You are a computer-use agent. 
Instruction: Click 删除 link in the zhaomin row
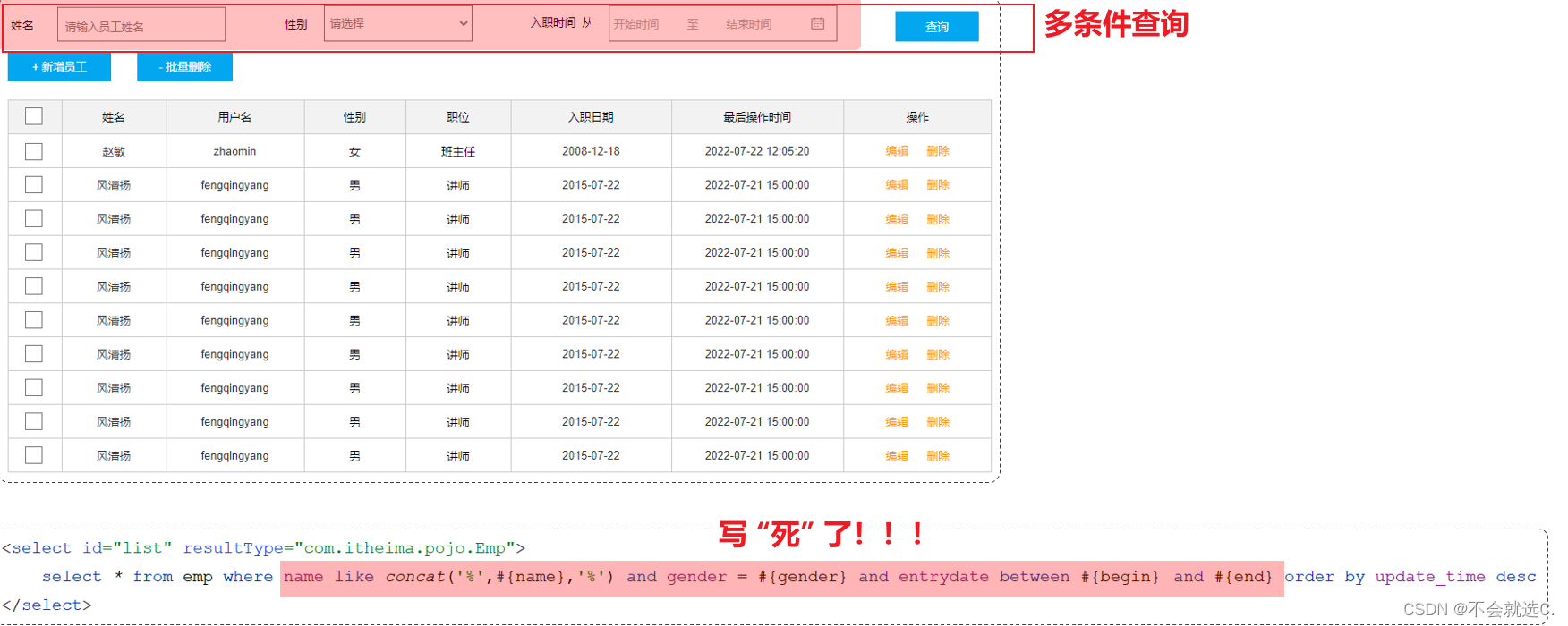point(938,151)
